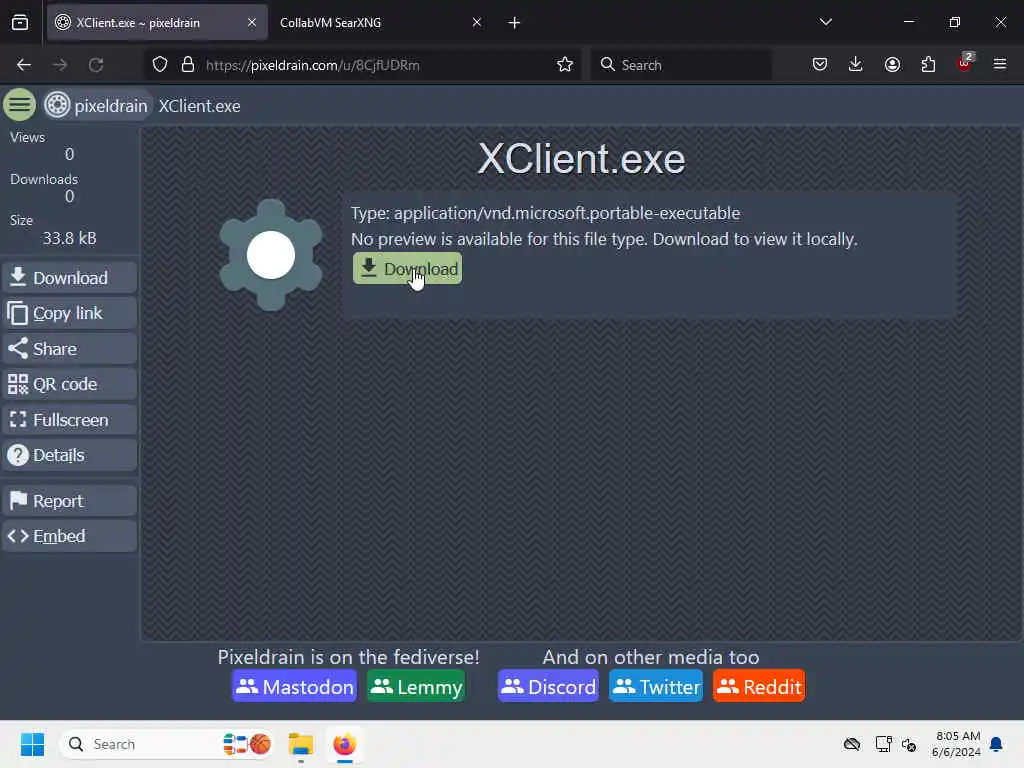Close the CollabVM SearXNG tab
Viewport: 1024px width, 768px height.
[477, 22]
